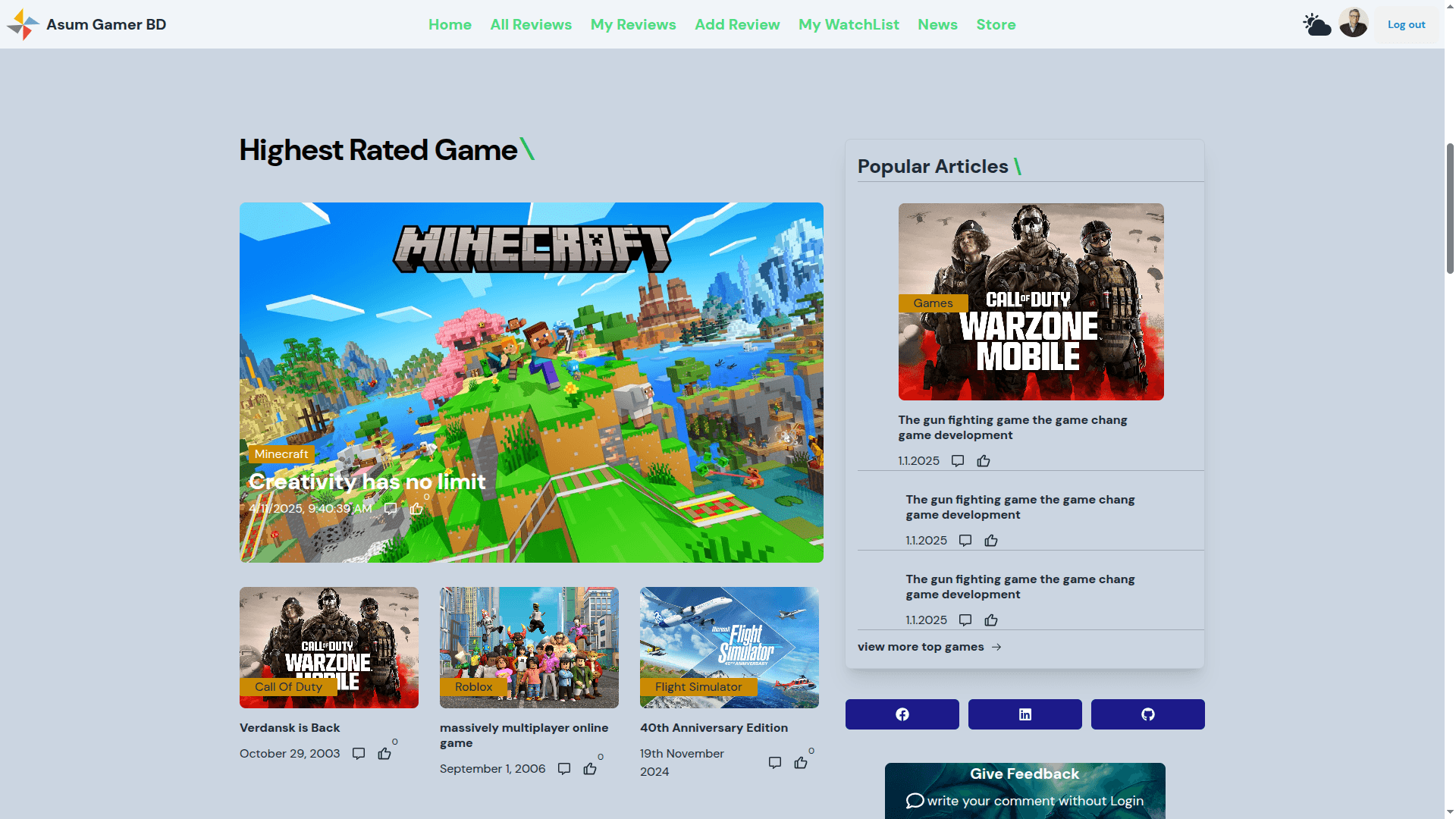The height and width of the screenshot is (819, 1456).
Task: Comment on Creativity has no limit post
Action: (x=391, y=509)
